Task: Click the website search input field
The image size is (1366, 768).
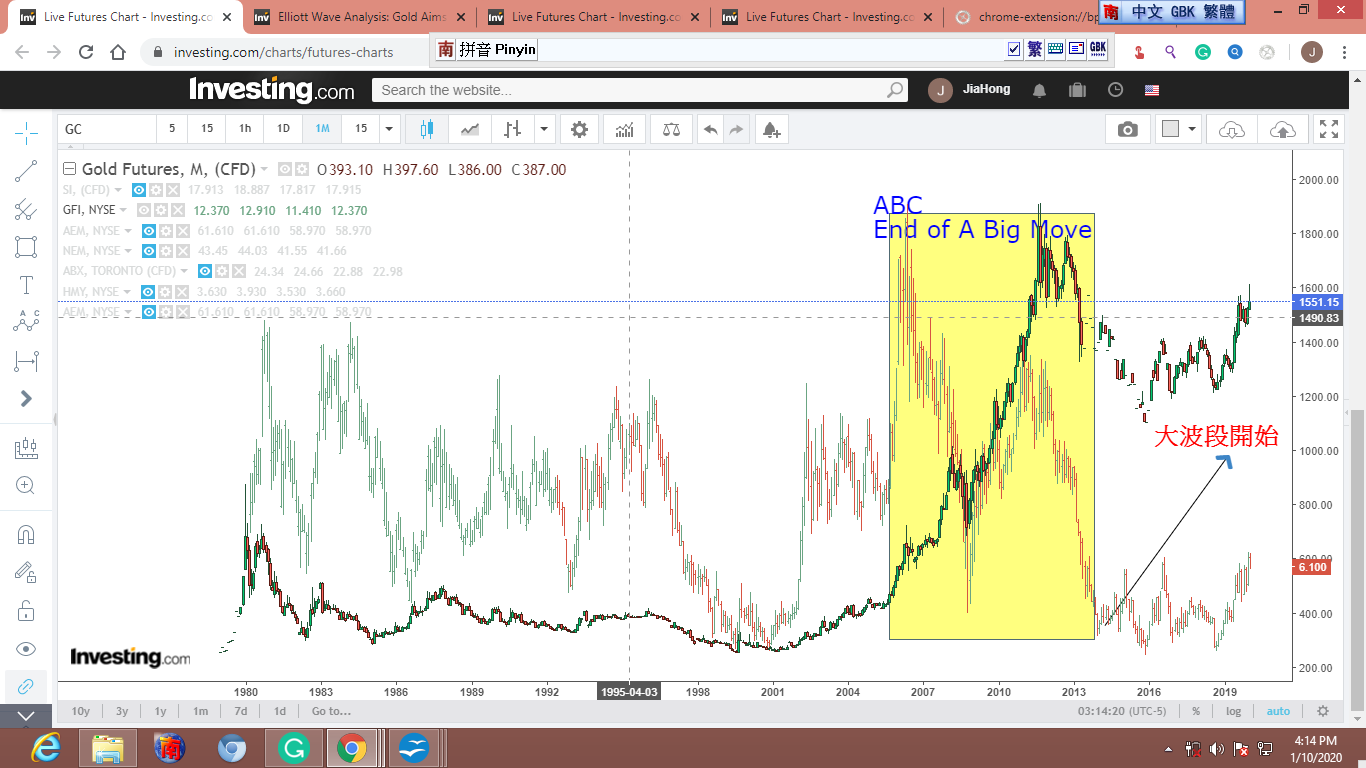Action: pos(630,90)
